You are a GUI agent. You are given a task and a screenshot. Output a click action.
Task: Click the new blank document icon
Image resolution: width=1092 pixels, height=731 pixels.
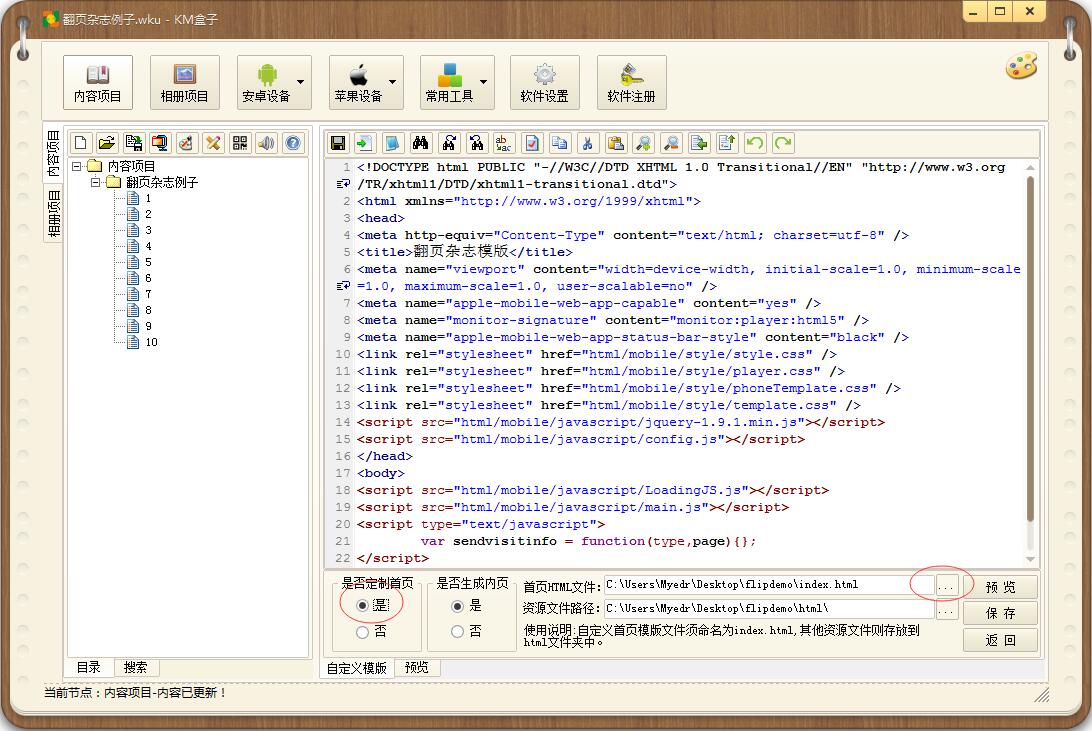coord(80,143)
